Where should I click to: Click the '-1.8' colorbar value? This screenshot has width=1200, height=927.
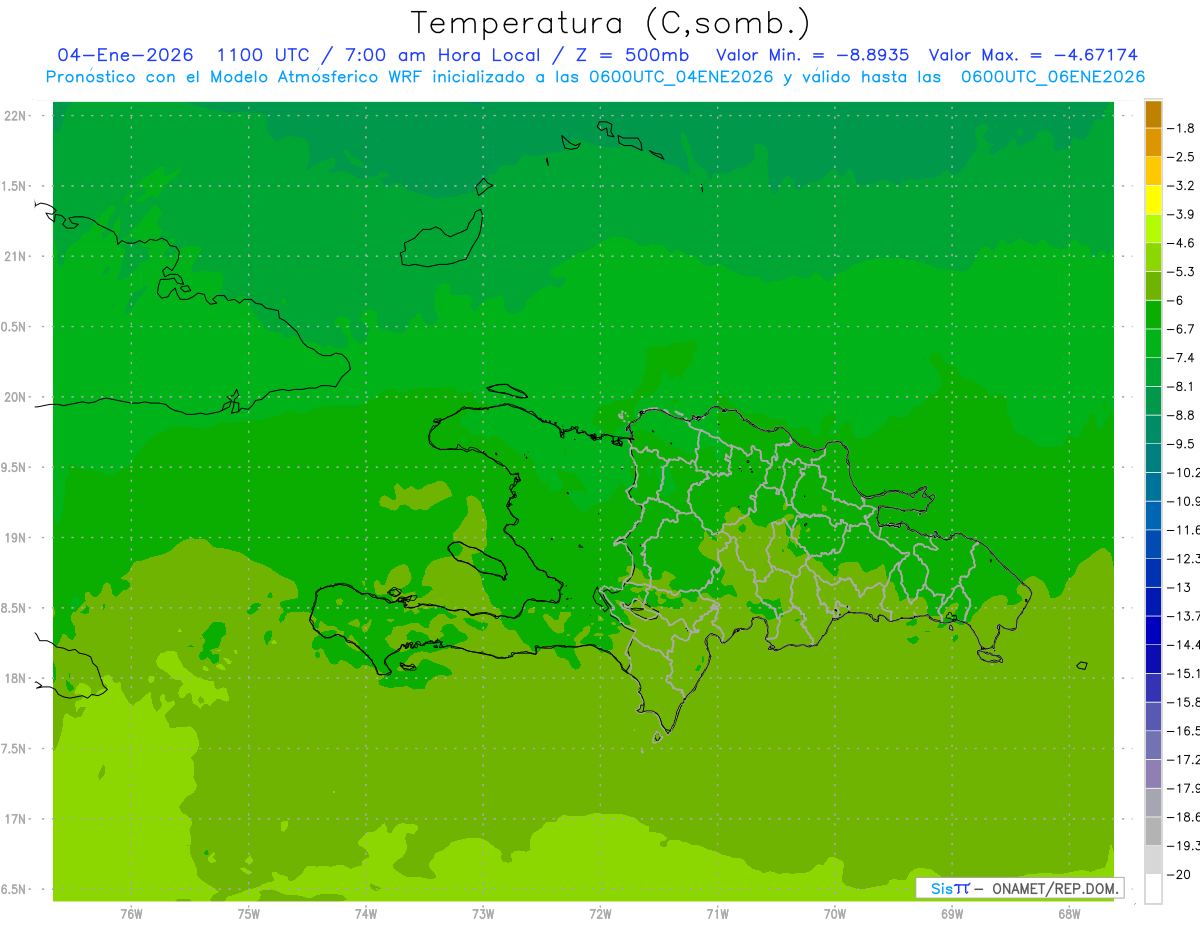point(1181,128)
